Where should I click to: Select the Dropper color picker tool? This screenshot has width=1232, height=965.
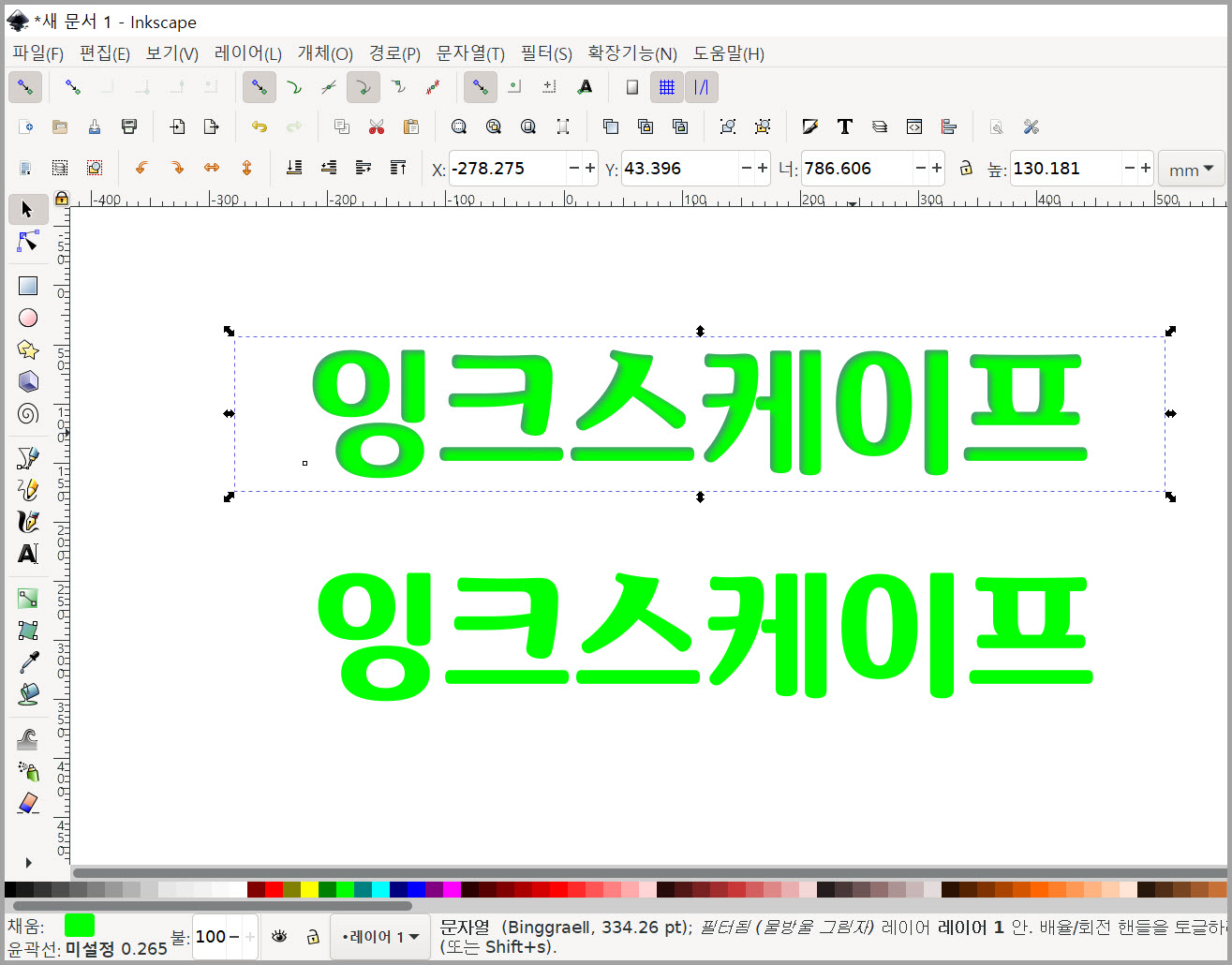(x=28, y=662)
